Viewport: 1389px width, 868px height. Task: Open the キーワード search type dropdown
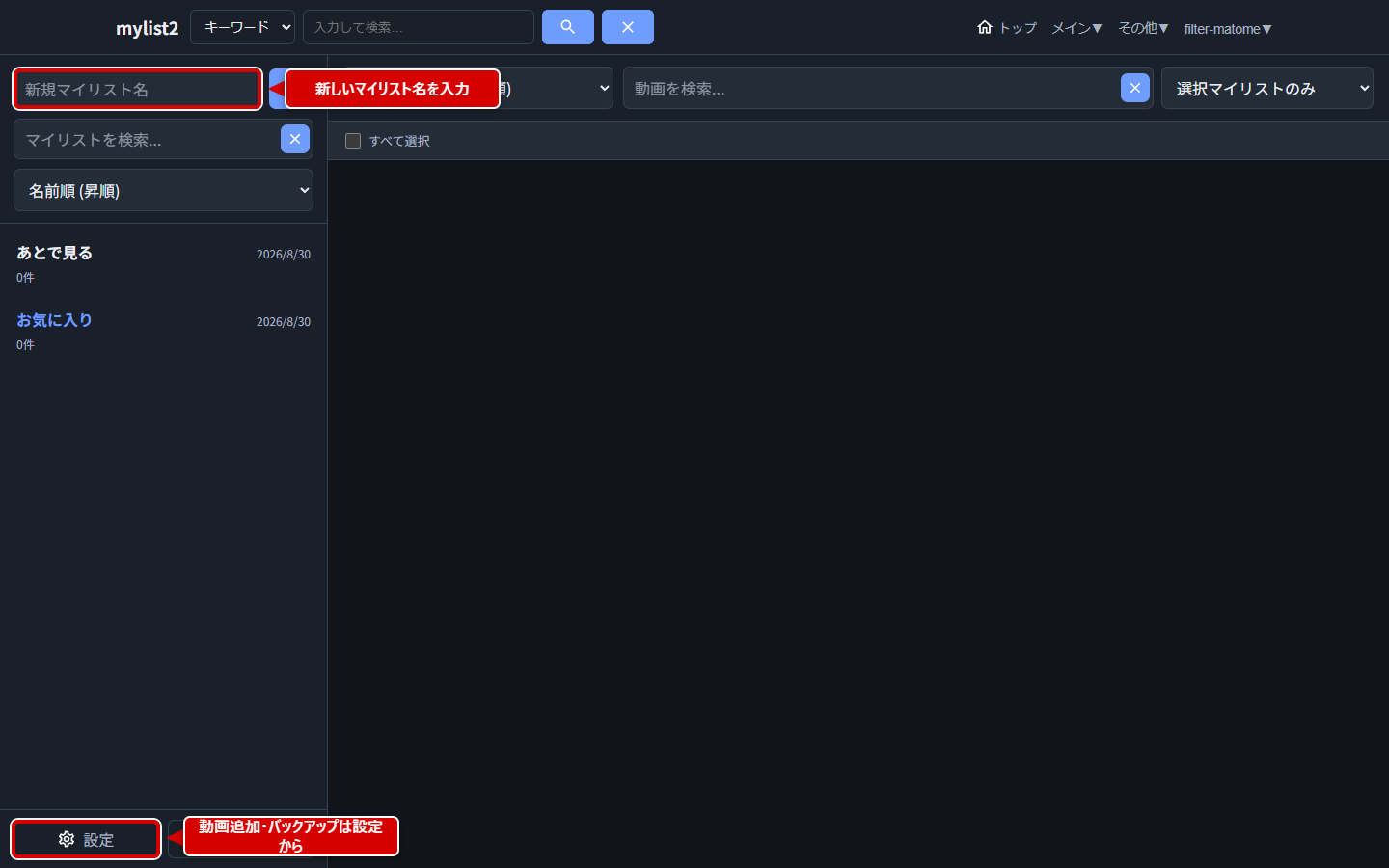point(243,27)
